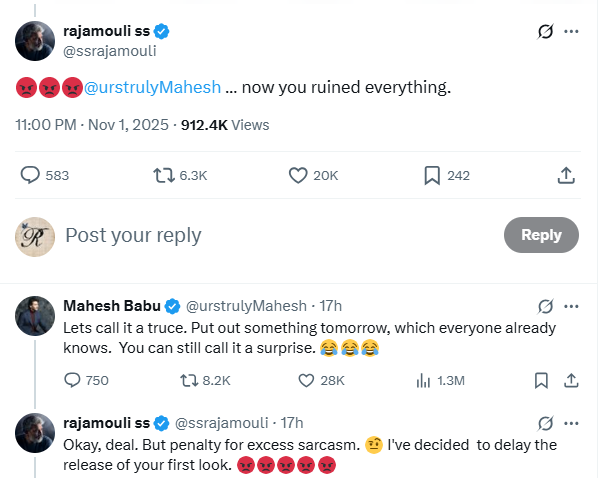
Task: Share the main post via upload icon
Action: [565, 175]
